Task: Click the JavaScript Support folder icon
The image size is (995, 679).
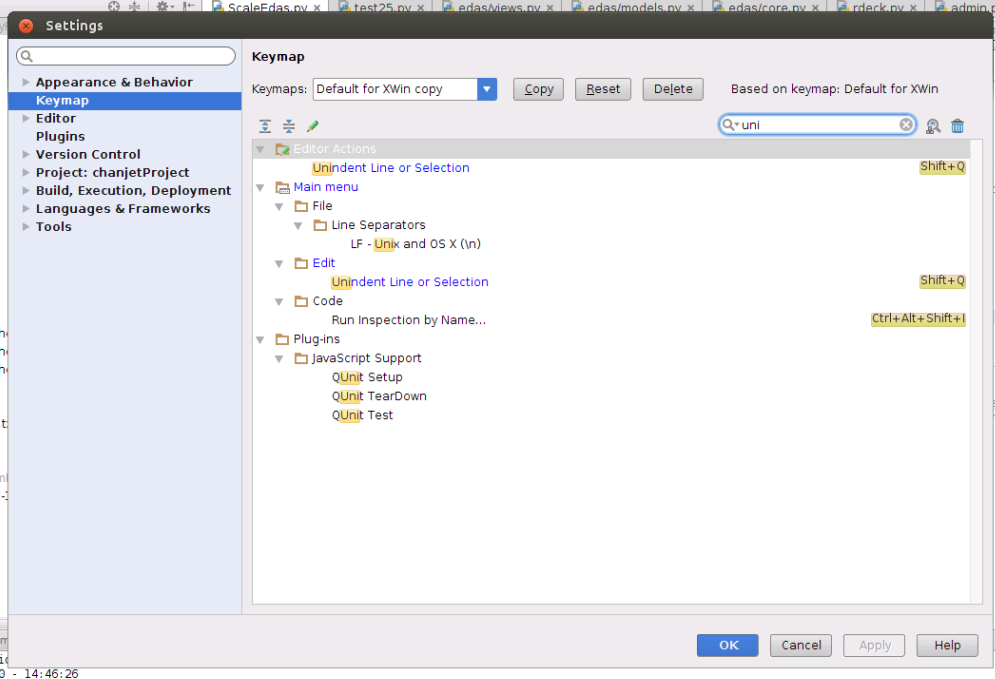Action: click(301, 359)
